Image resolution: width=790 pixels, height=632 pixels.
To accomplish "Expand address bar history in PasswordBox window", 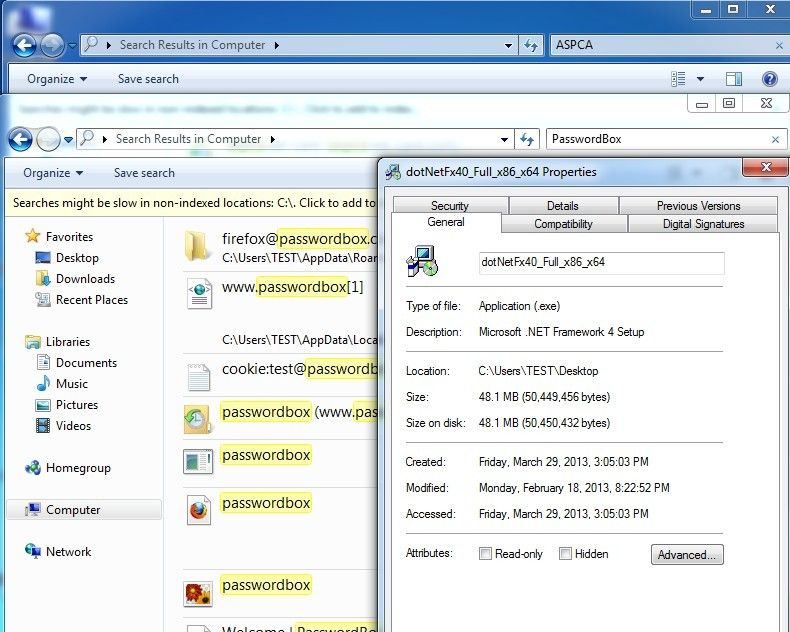I will (504, 140).
